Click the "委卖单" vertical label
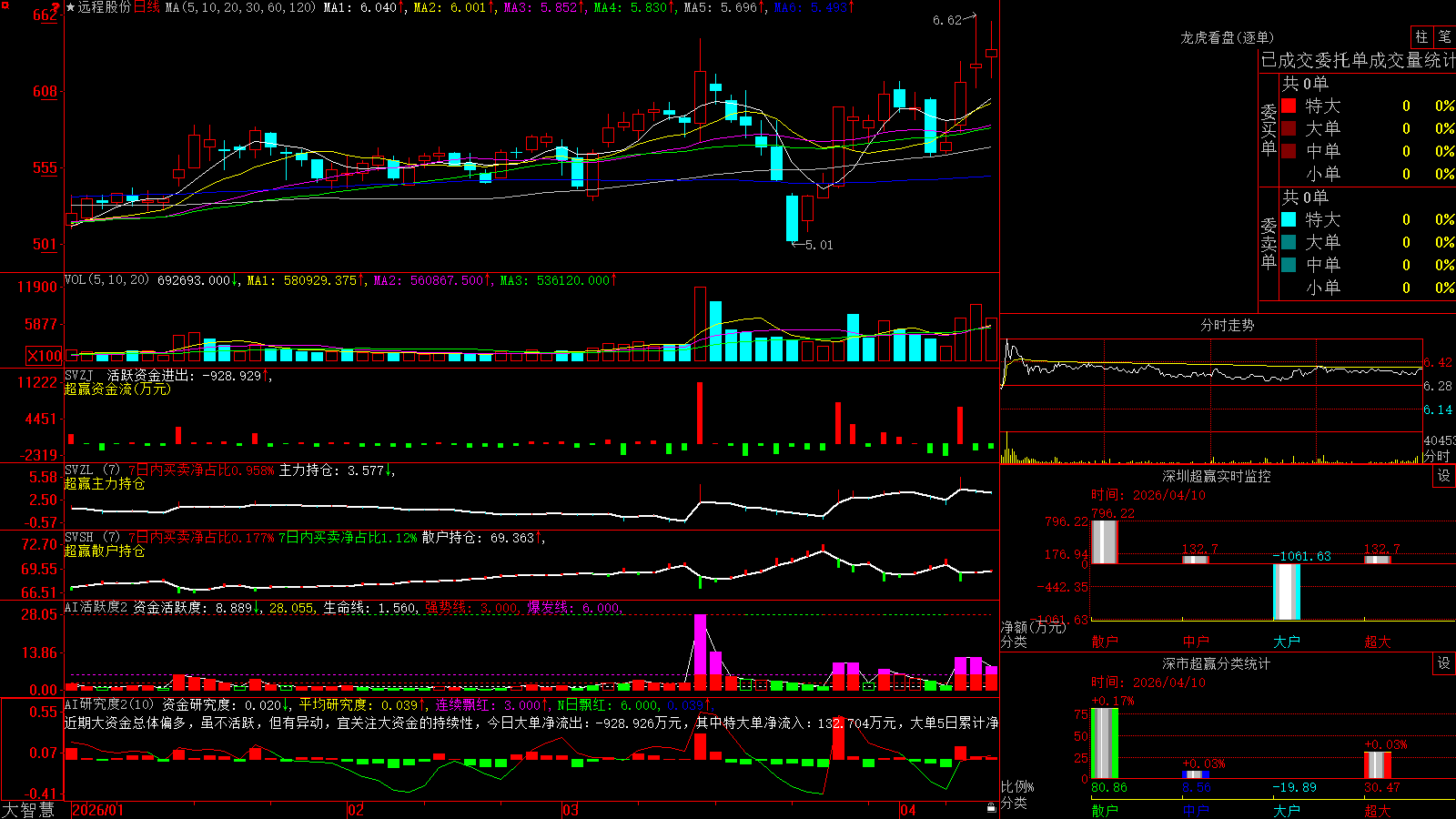Viewport: 1456px width, 819px height. (x=1269, y=242)
